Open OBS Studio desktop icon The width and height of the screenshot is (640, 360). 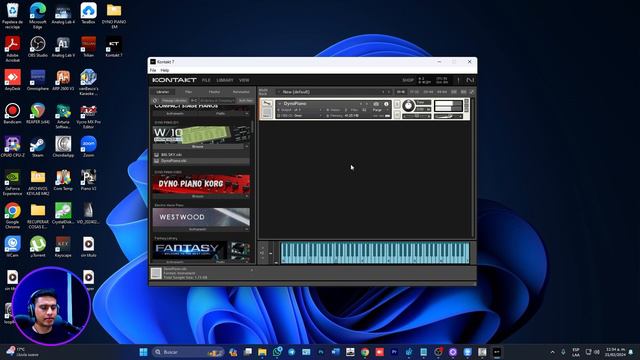(x=38, y=47)
